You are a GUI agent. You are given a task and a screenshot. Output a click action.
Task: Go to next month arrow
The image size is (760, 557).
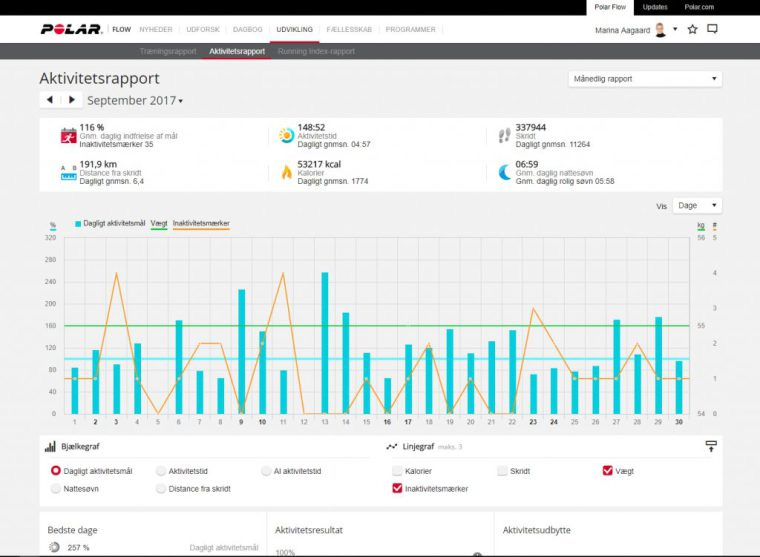[72, 100]
